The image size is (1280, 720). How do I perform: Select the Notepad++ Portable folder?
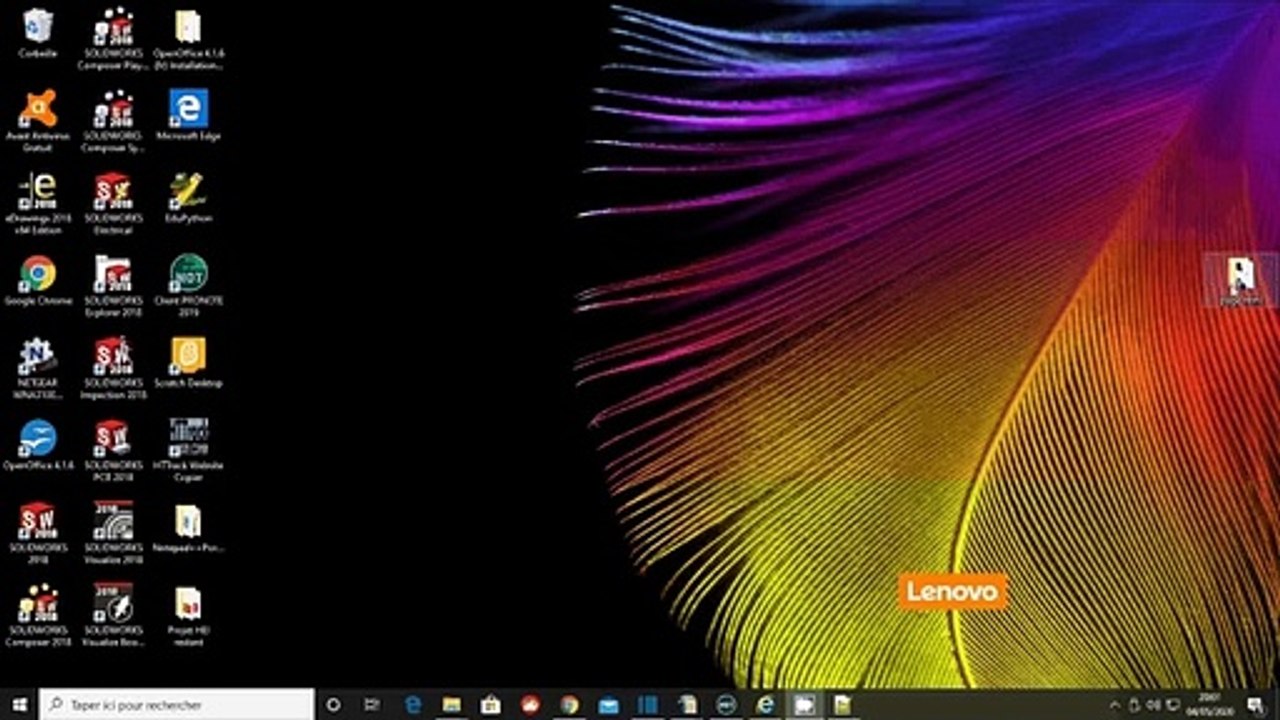click(x=188, y=528)
